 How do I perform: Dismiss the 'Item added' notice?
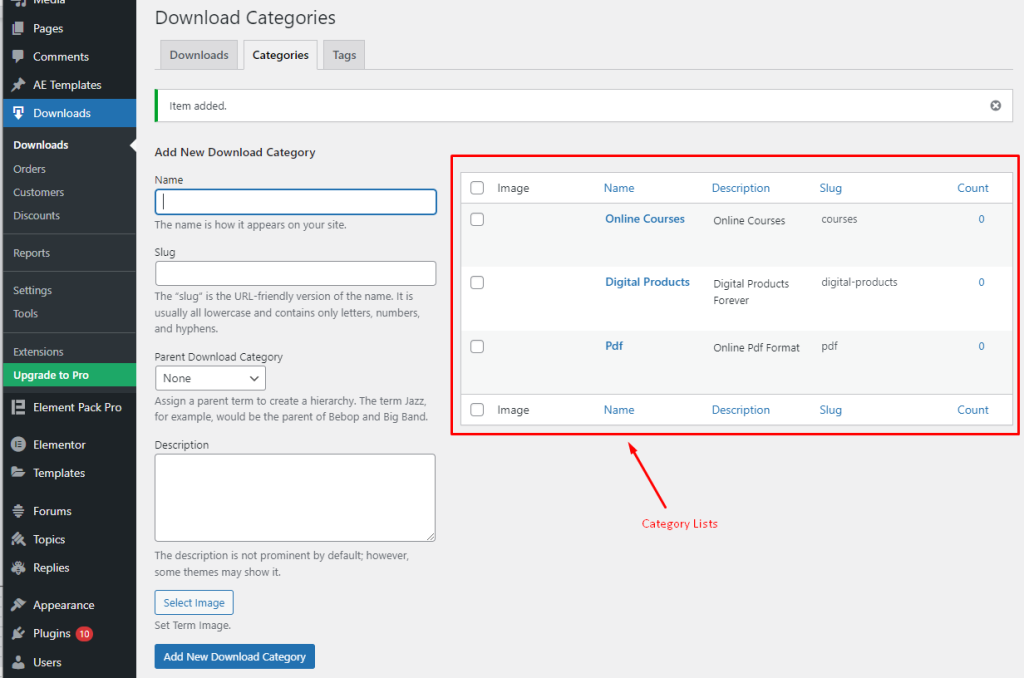tap(995, 105)
